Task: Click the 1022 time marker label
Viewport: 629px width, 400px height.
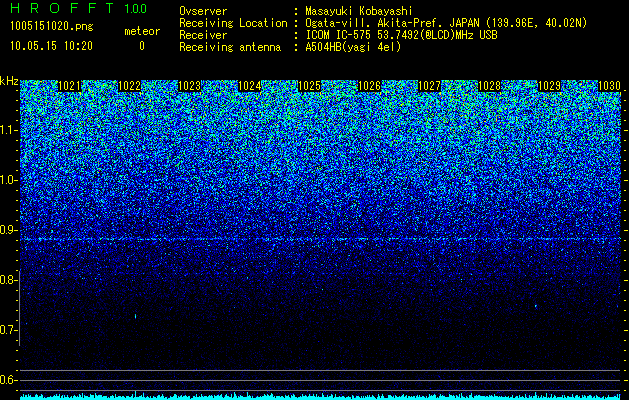Action: 130,86
